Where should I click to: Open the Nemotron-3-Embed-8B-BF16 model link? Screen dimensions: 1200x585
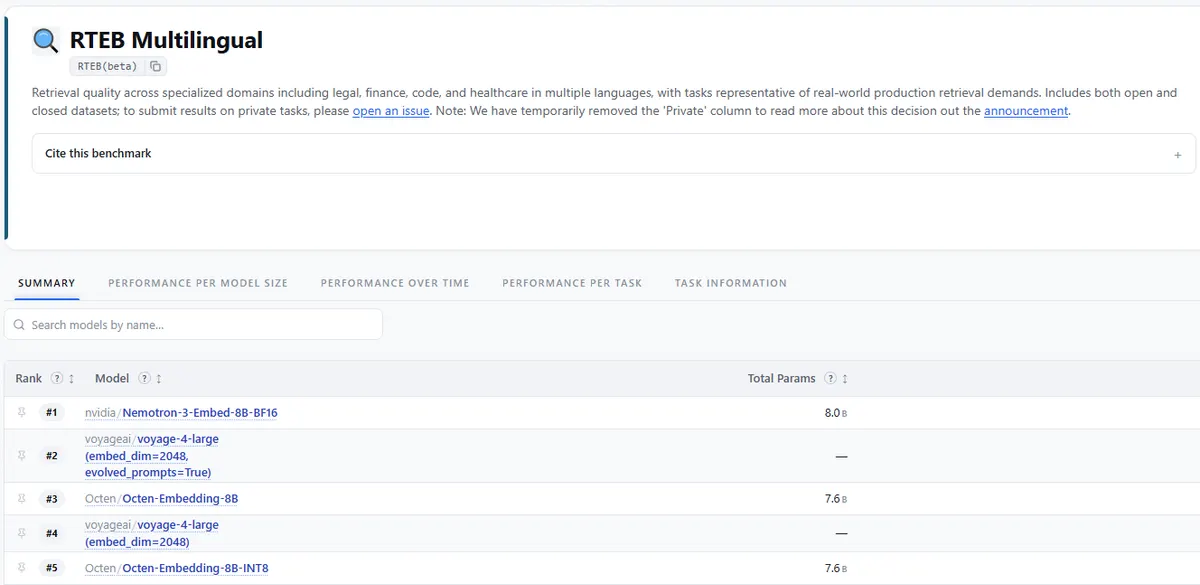(x=200, y=412)
